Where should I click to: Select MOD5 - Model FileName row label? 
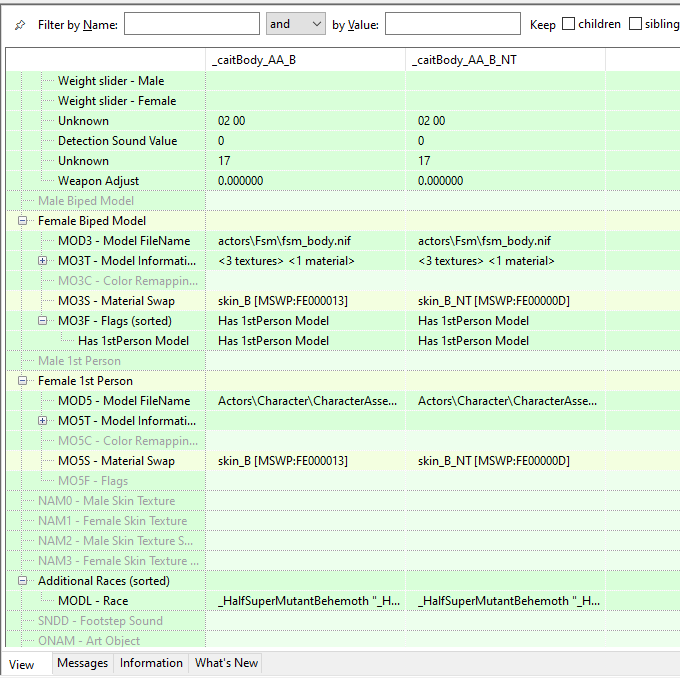pos(124,401)
